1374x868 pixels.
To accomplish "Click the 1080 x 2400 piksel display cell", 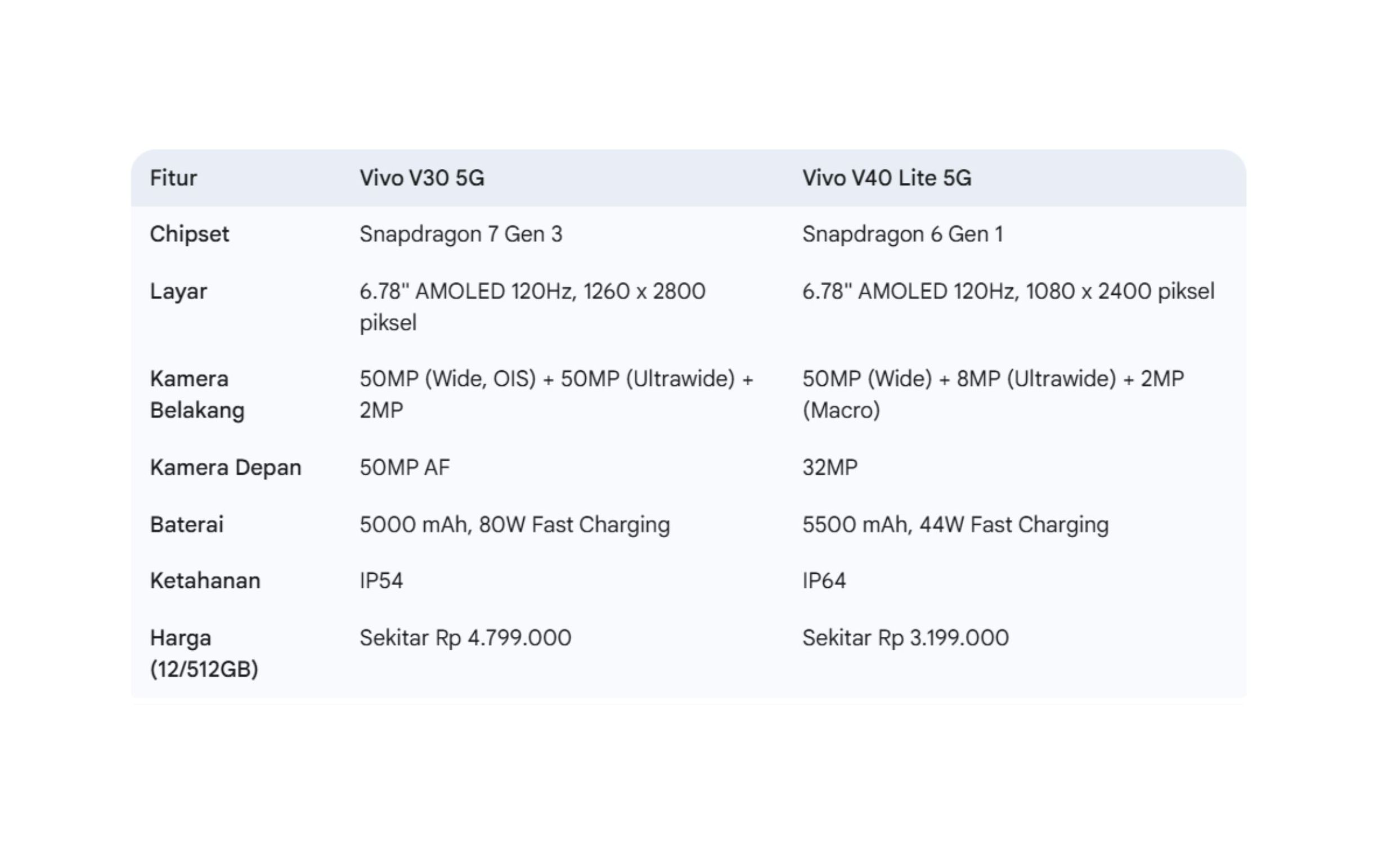I will [1008, 291].
